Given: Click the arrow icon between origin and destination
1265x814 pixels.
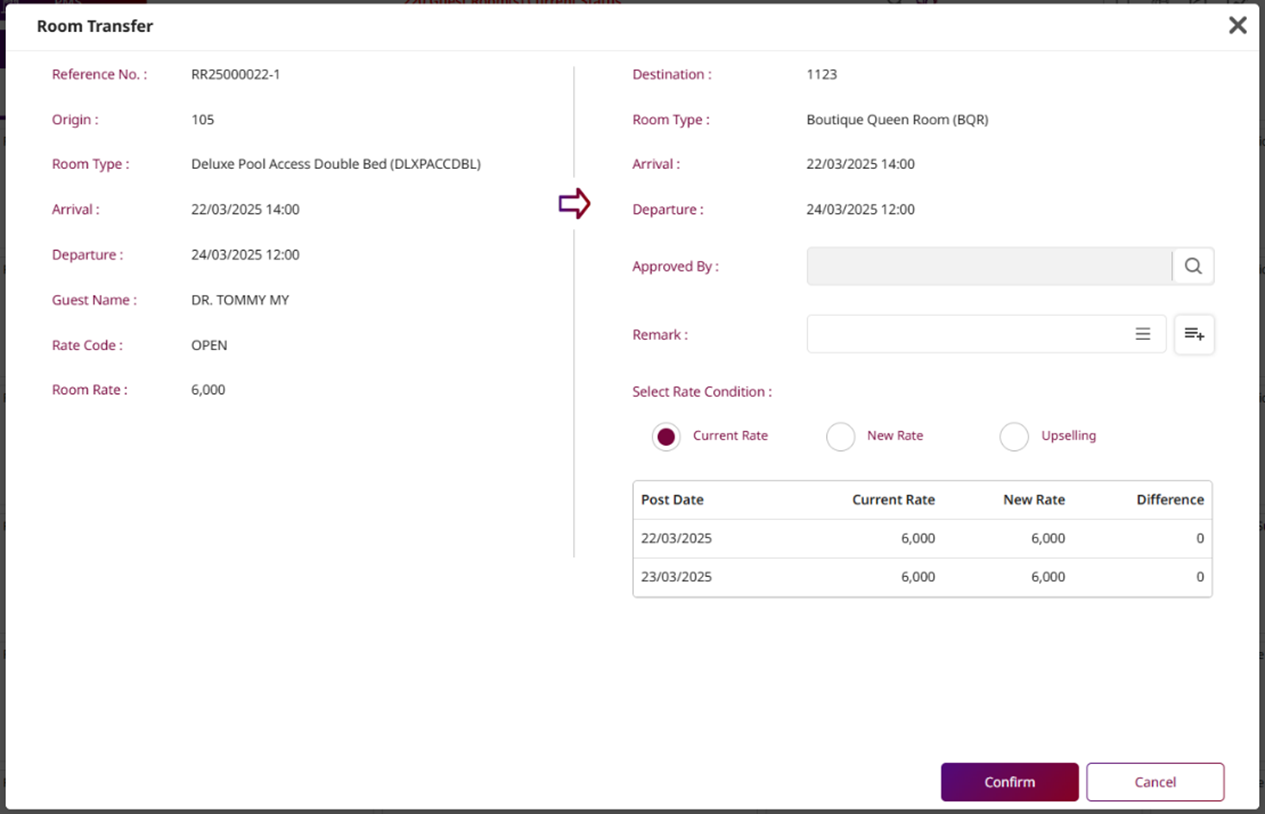Looking at the screenshot, I should tap(574, 204).
